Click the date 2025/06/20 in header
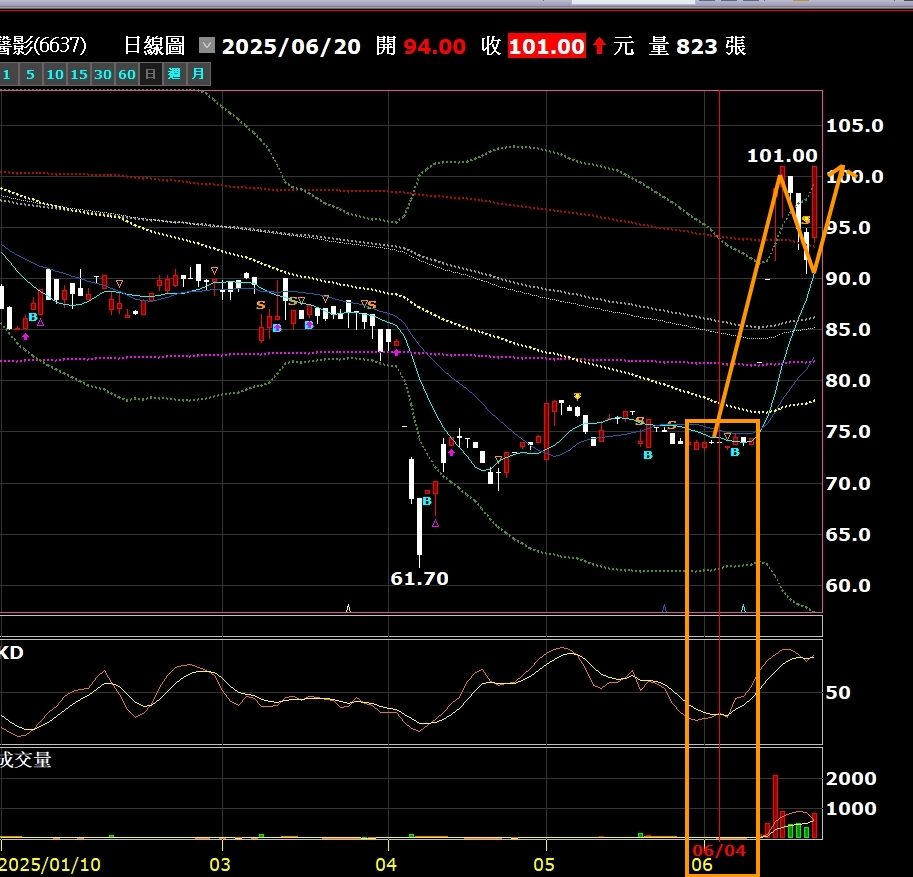Image resolution: width=913 pixels, height=877 pixels. 291,47
